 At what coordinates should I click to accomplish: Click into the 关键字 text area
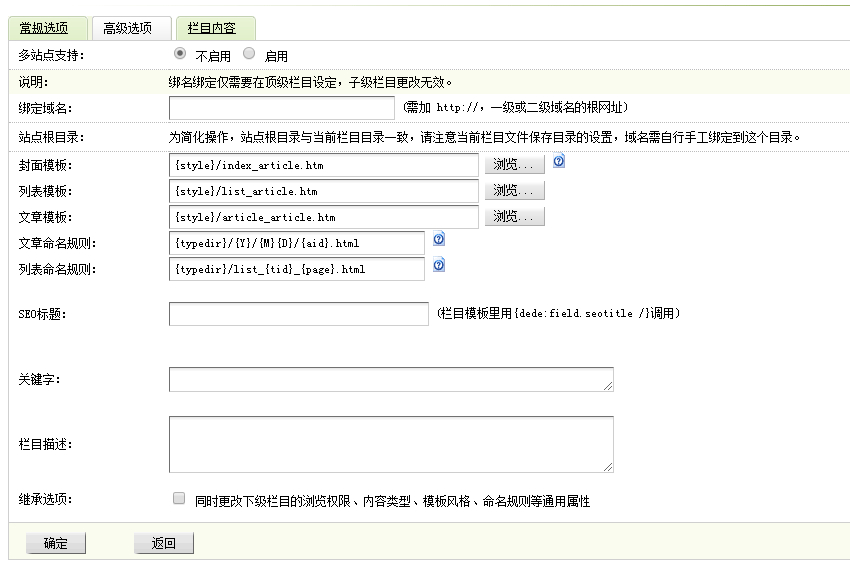(x=391, y=379)
